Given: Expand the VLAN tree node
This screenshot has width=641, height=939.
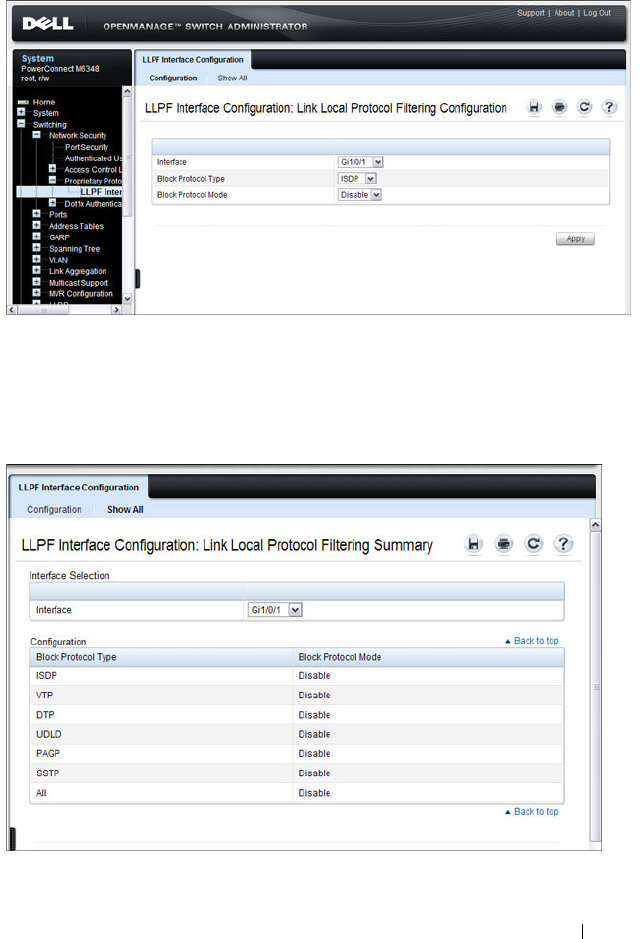Looking at the screenshot, I should (37, 259).
